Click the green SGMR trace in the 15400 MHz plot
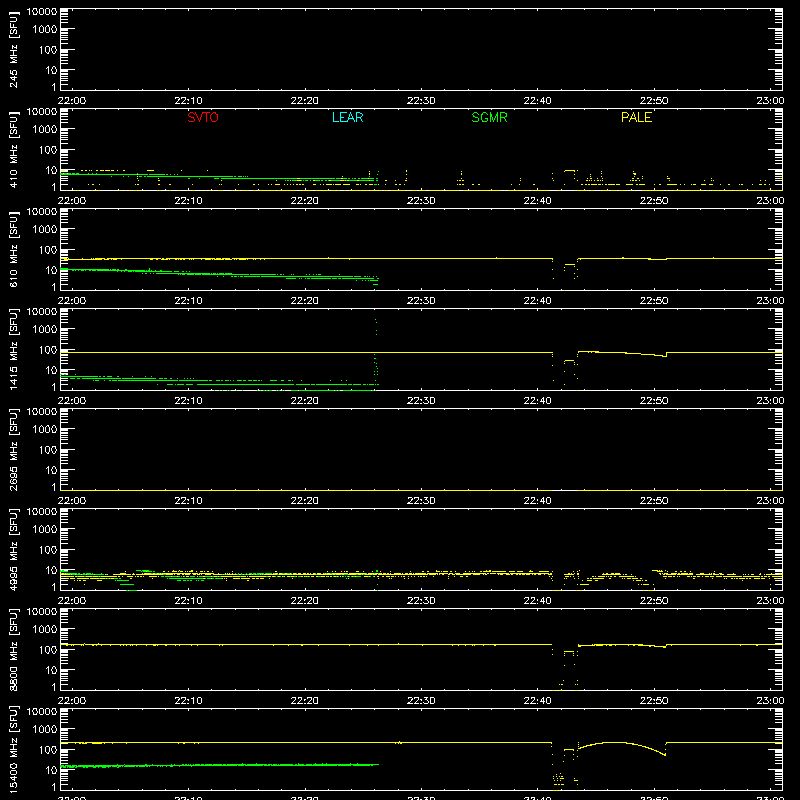800x800 pixels. 219,765
